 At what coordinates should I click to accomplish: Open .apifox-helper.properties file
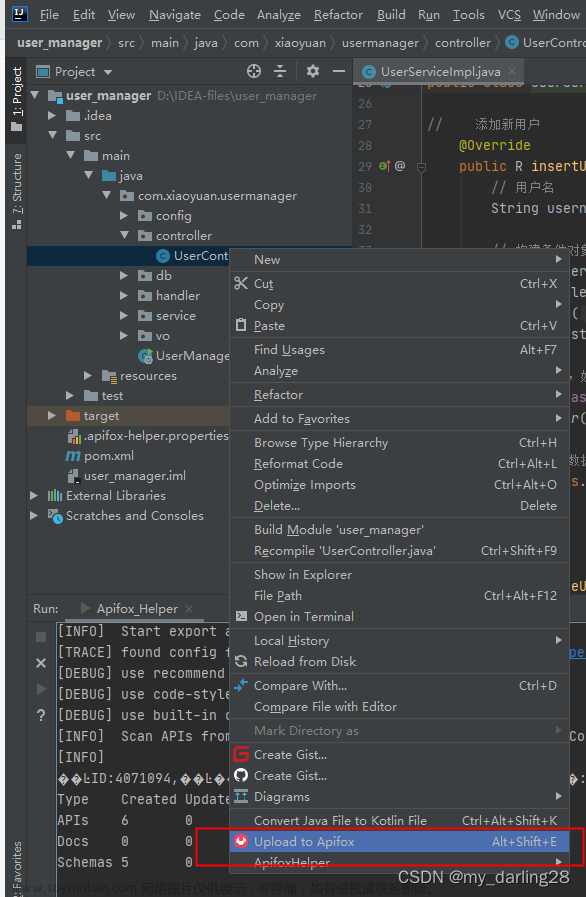(148, 436)
